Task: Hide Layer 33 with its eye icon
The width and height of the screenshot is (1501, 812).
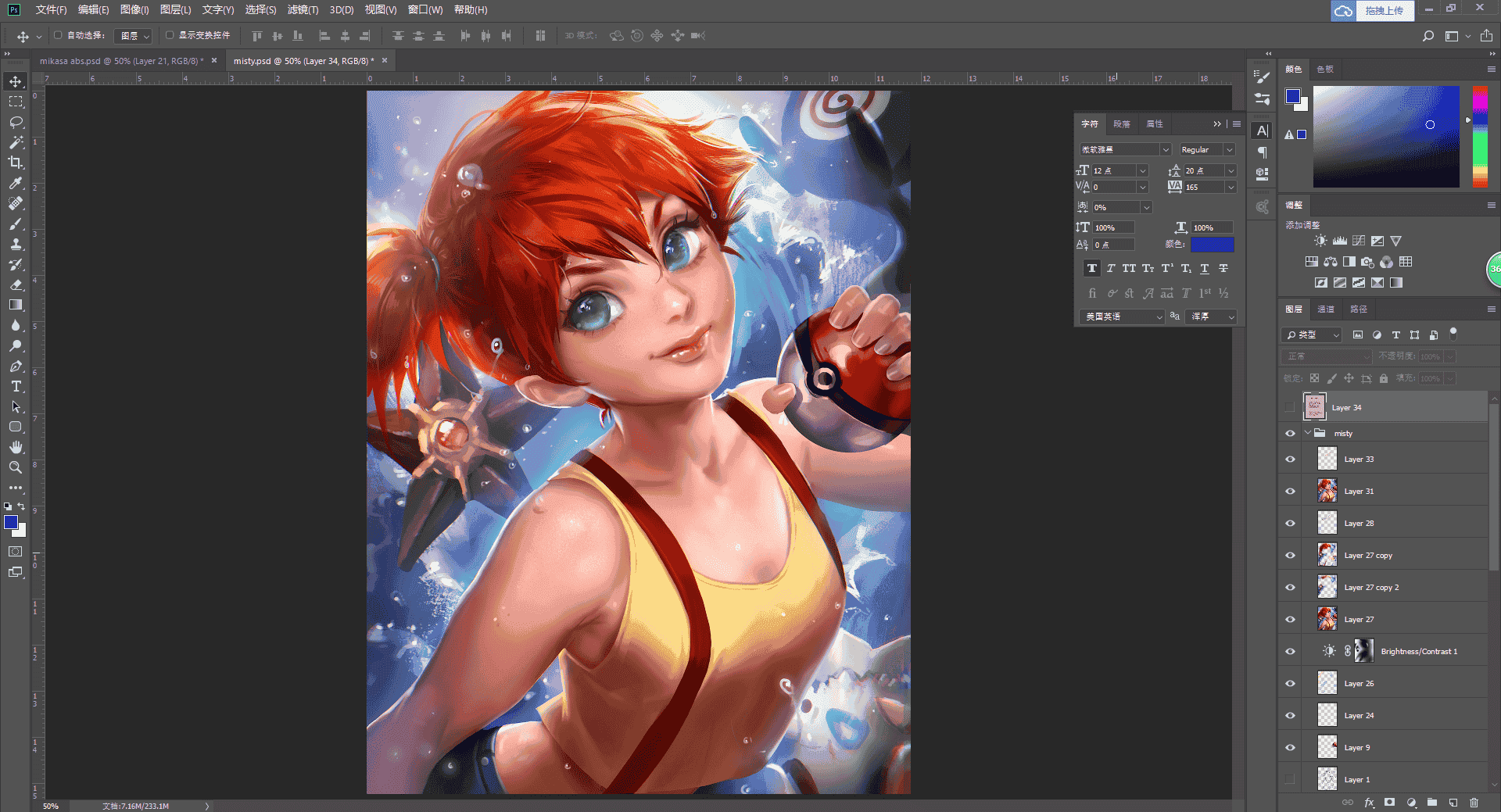Action: coord(1290,460)
